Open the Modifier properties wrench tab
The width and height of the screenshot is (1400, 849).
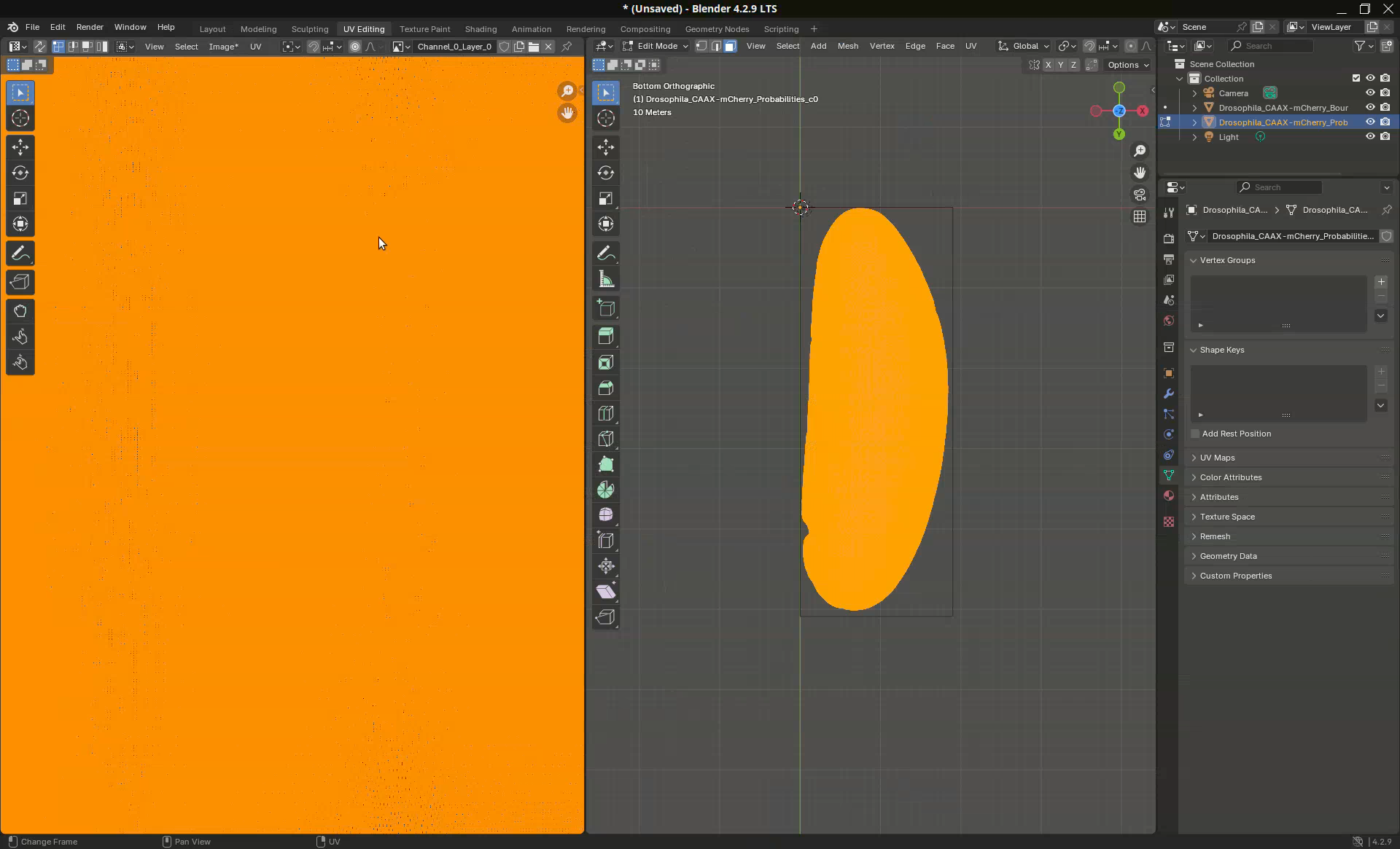click(1169, 394)
